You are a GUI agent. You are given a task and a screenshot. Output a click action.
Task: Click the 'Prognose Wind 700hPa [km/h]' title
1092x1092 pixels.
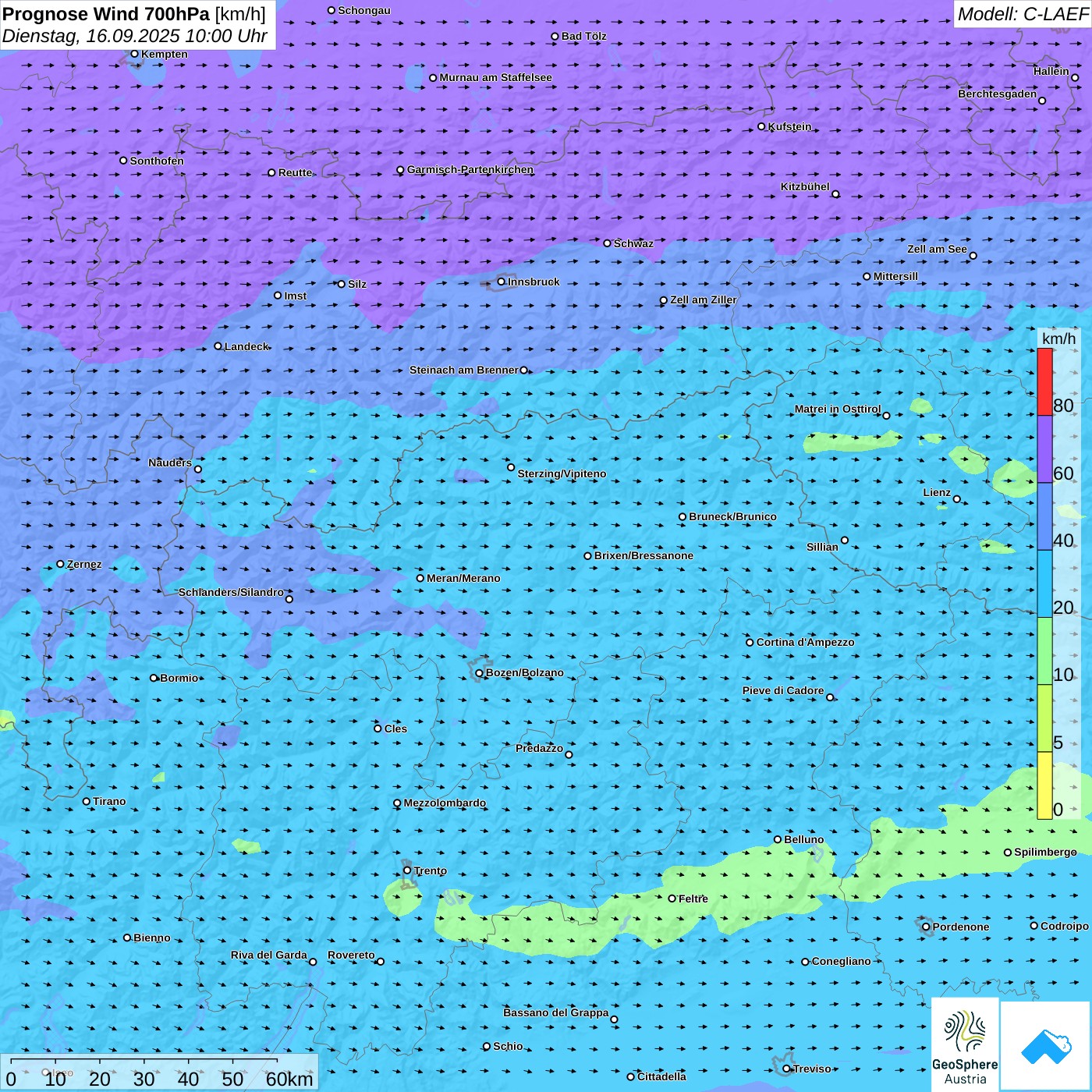point(134,14)
